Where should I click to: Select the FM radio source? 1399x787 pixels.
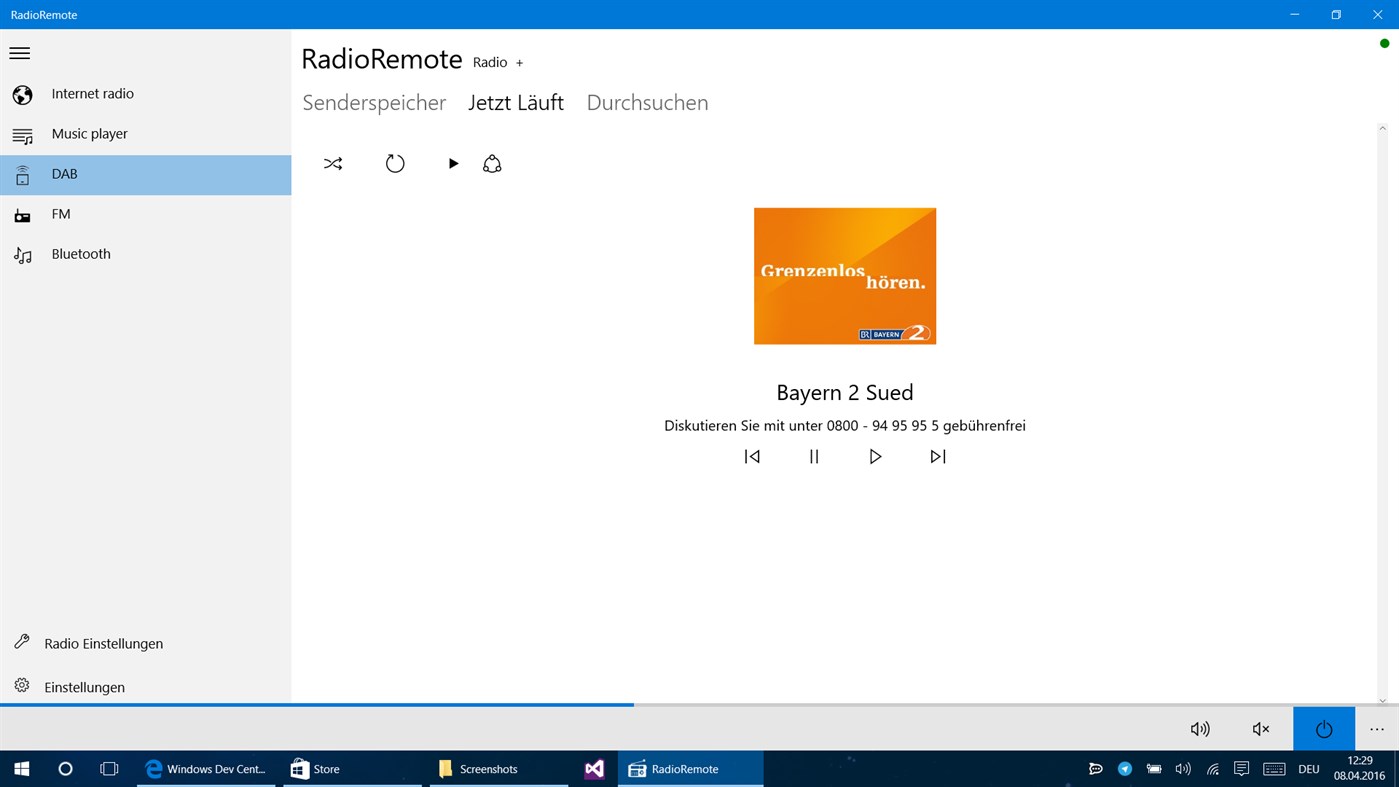pos(60,213)
